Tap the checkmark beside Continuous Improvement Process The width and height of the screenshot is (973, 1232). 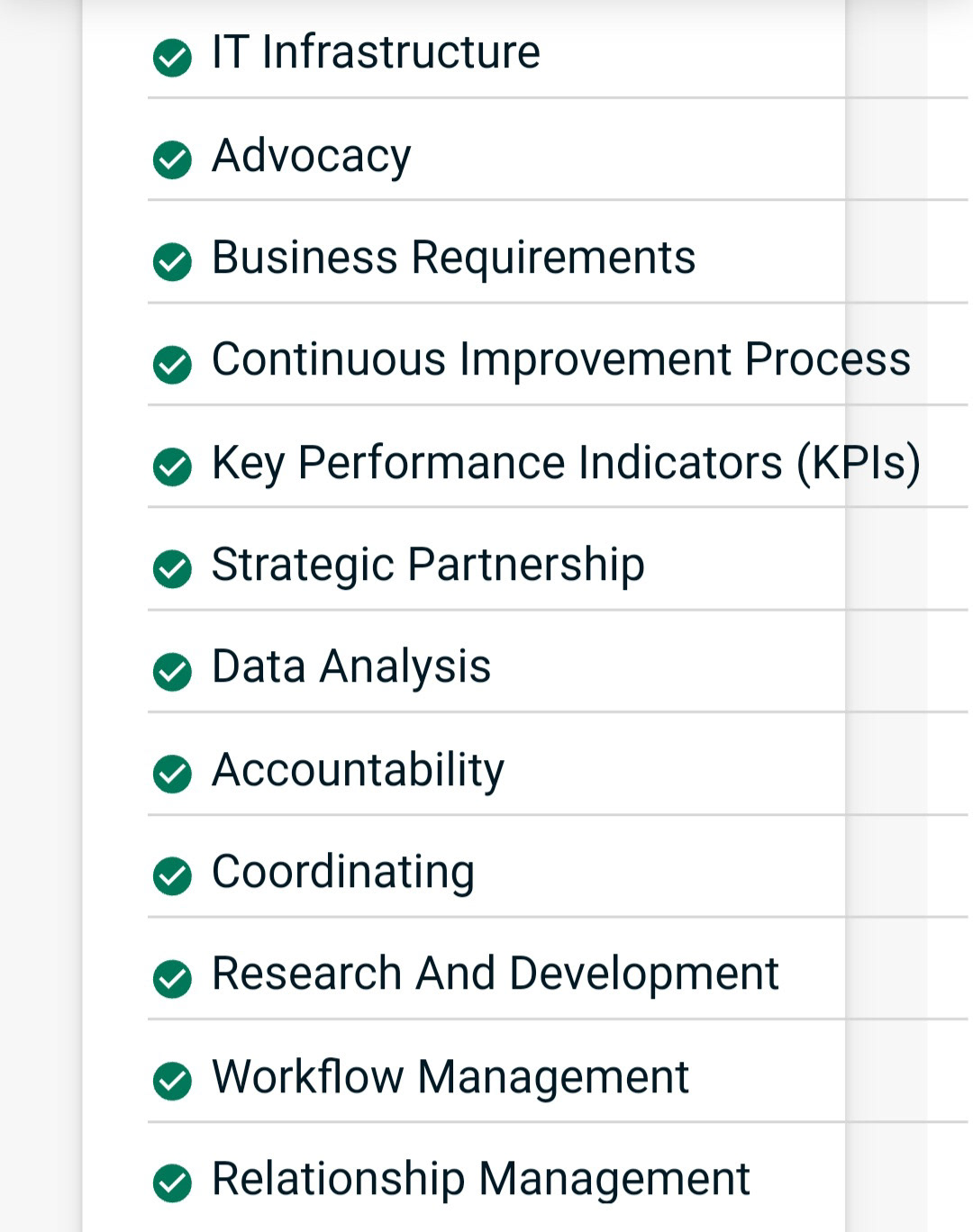pyautogui.click(x=172, y=365)
